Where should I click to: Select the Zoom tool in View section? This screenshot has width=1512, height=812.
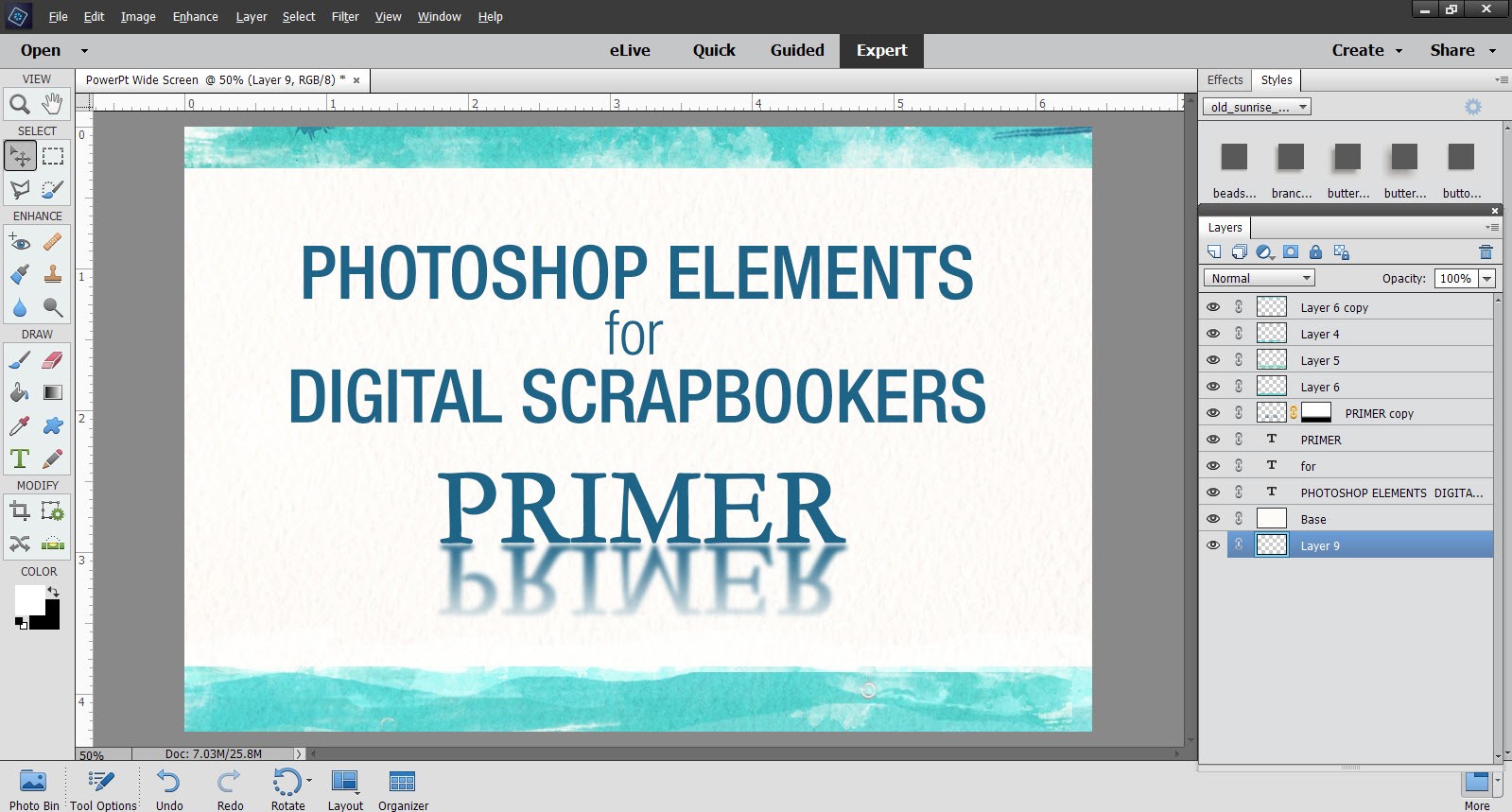[x=20, y=104]
